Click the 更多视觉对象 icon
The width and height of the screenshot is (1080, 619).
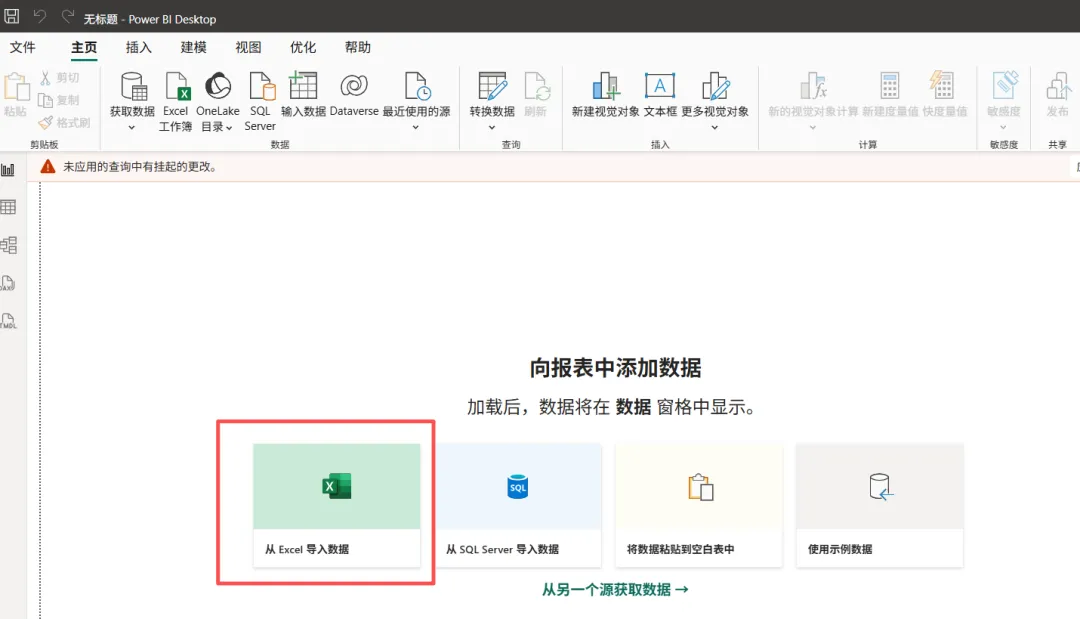coord(715,87)
